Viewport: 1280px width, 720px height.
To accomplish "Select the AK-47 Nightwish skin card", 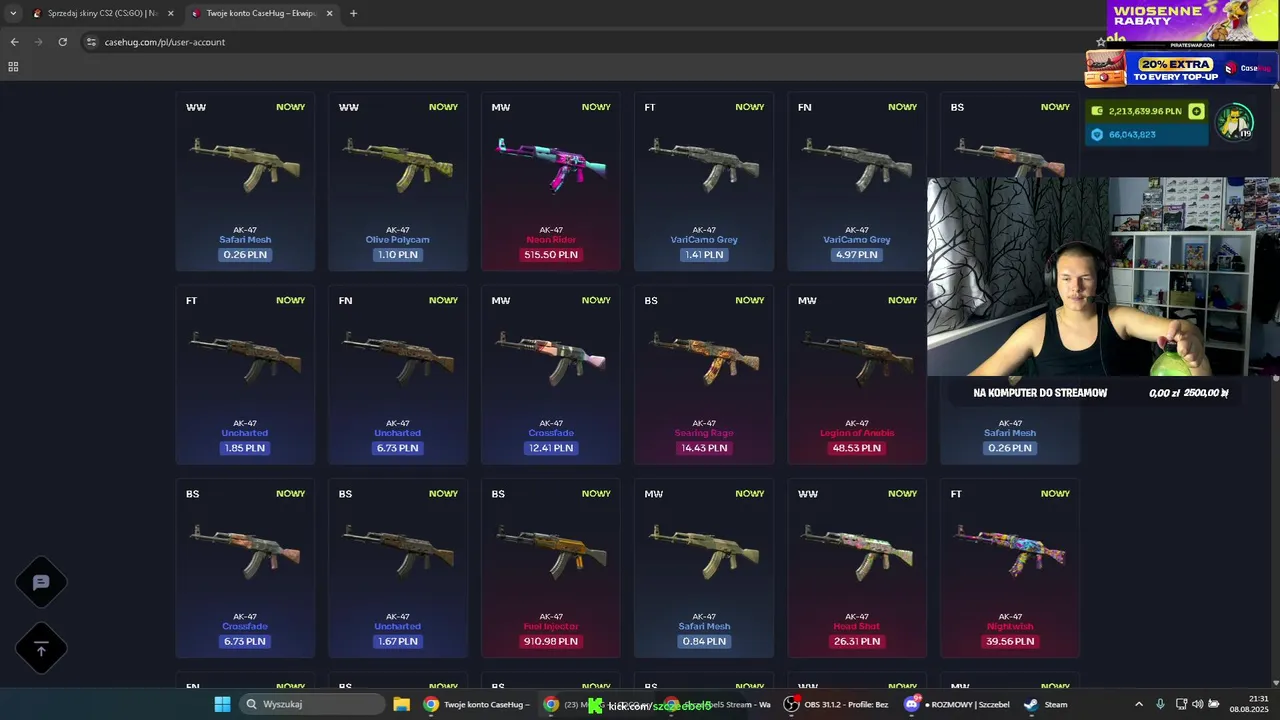I will click(1010, 568).
